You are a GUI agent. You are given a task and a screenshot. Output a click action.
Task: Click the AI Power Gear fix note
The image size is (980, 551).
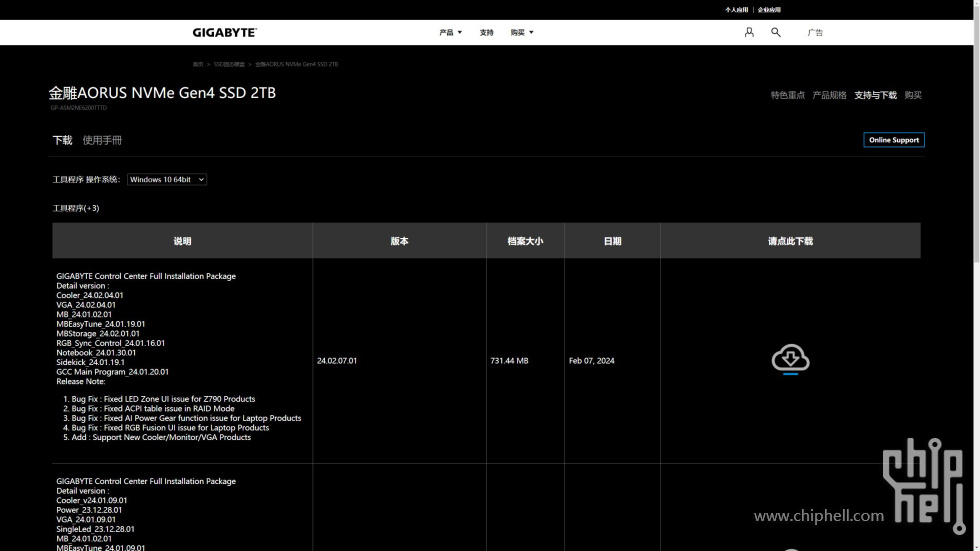coord(186,418)
